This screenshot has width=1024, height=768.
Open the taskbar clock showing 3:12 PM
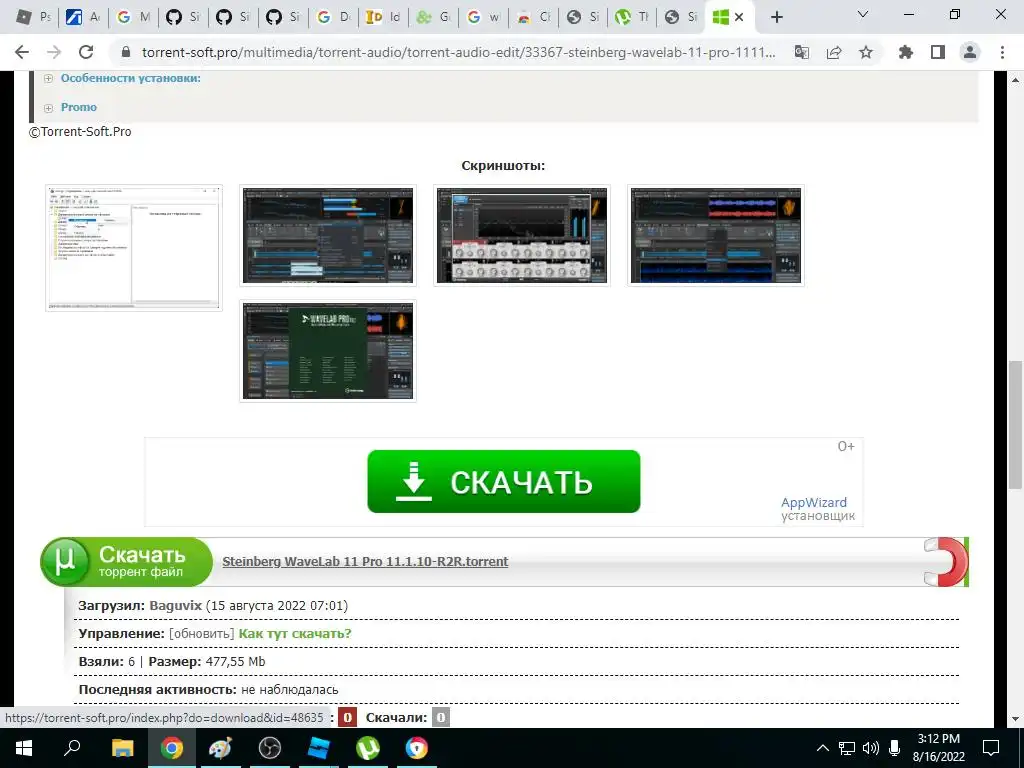tap(938, 748)
